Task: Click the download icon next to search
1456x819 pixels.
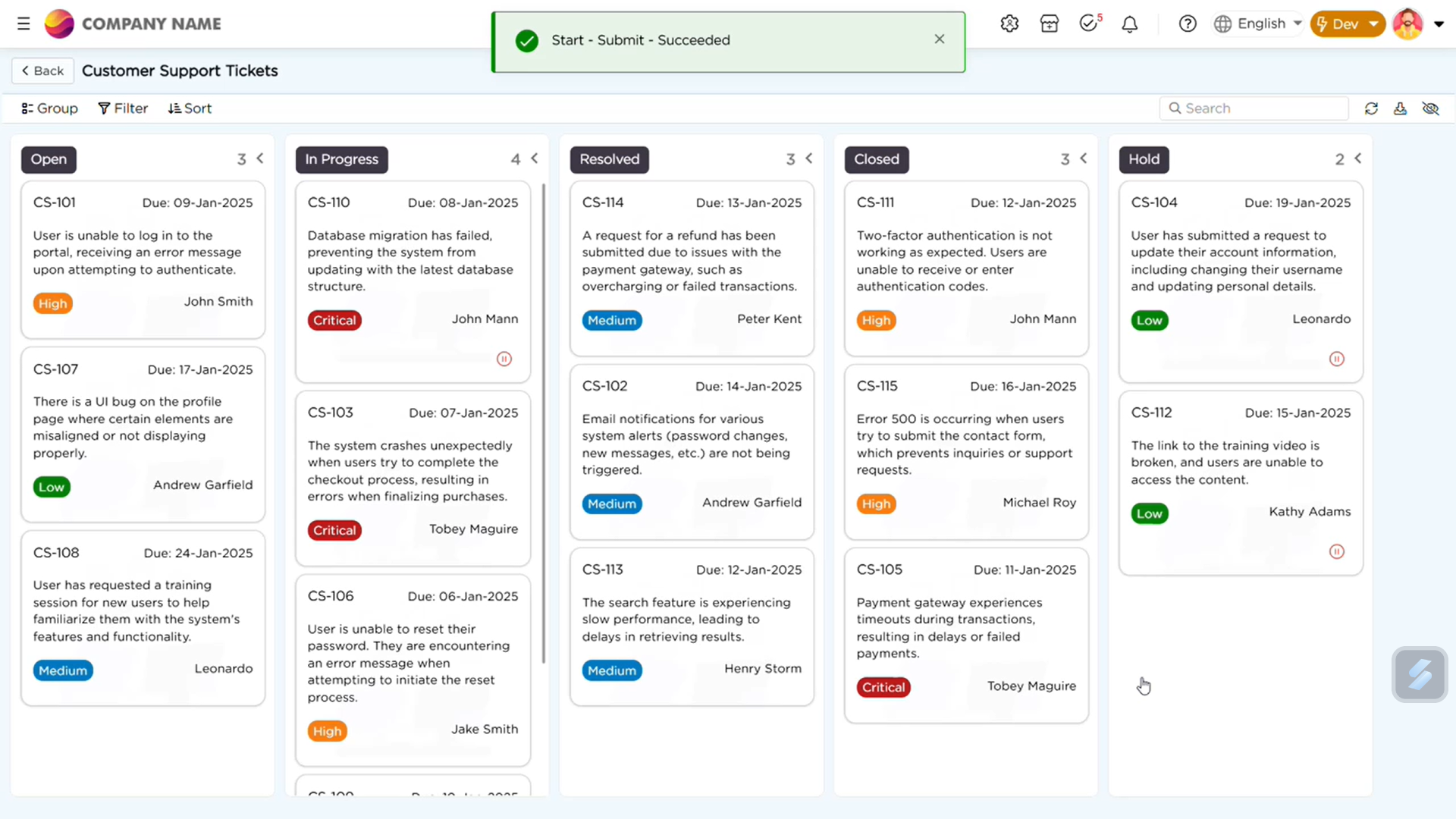Action: pyautogui.click(x=1400, y=108)
